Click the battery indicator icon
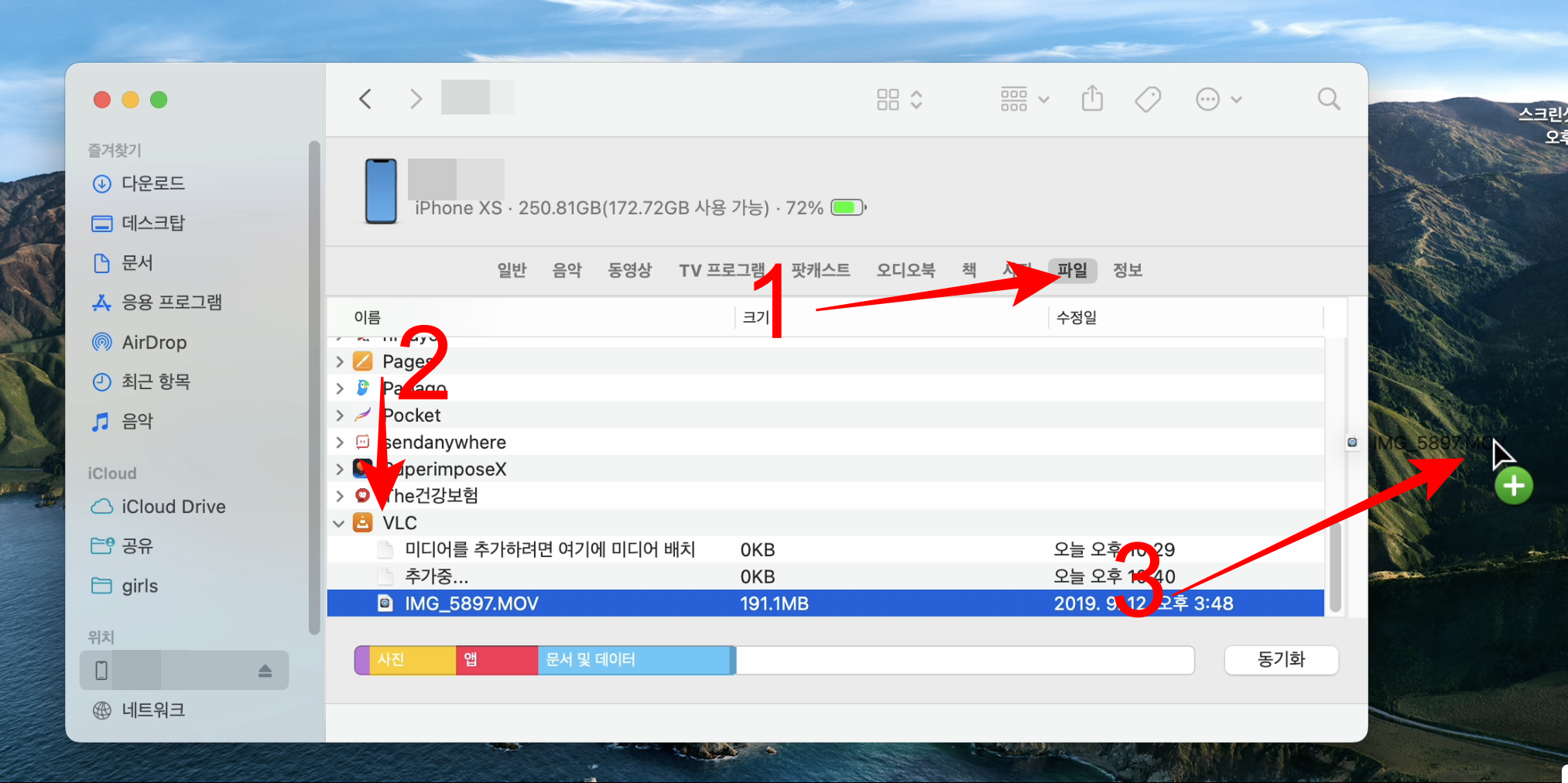The height and width of the screenshot is (783, 1568). click(x=848, y=207)
